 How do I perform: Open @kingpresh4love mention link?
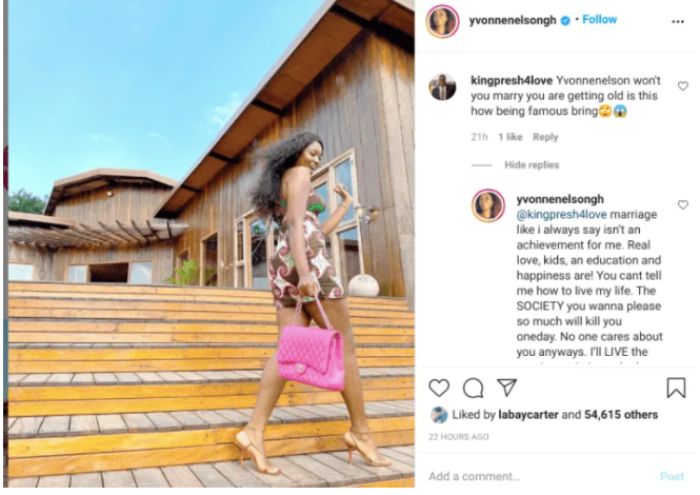click(x=562, y=215)
